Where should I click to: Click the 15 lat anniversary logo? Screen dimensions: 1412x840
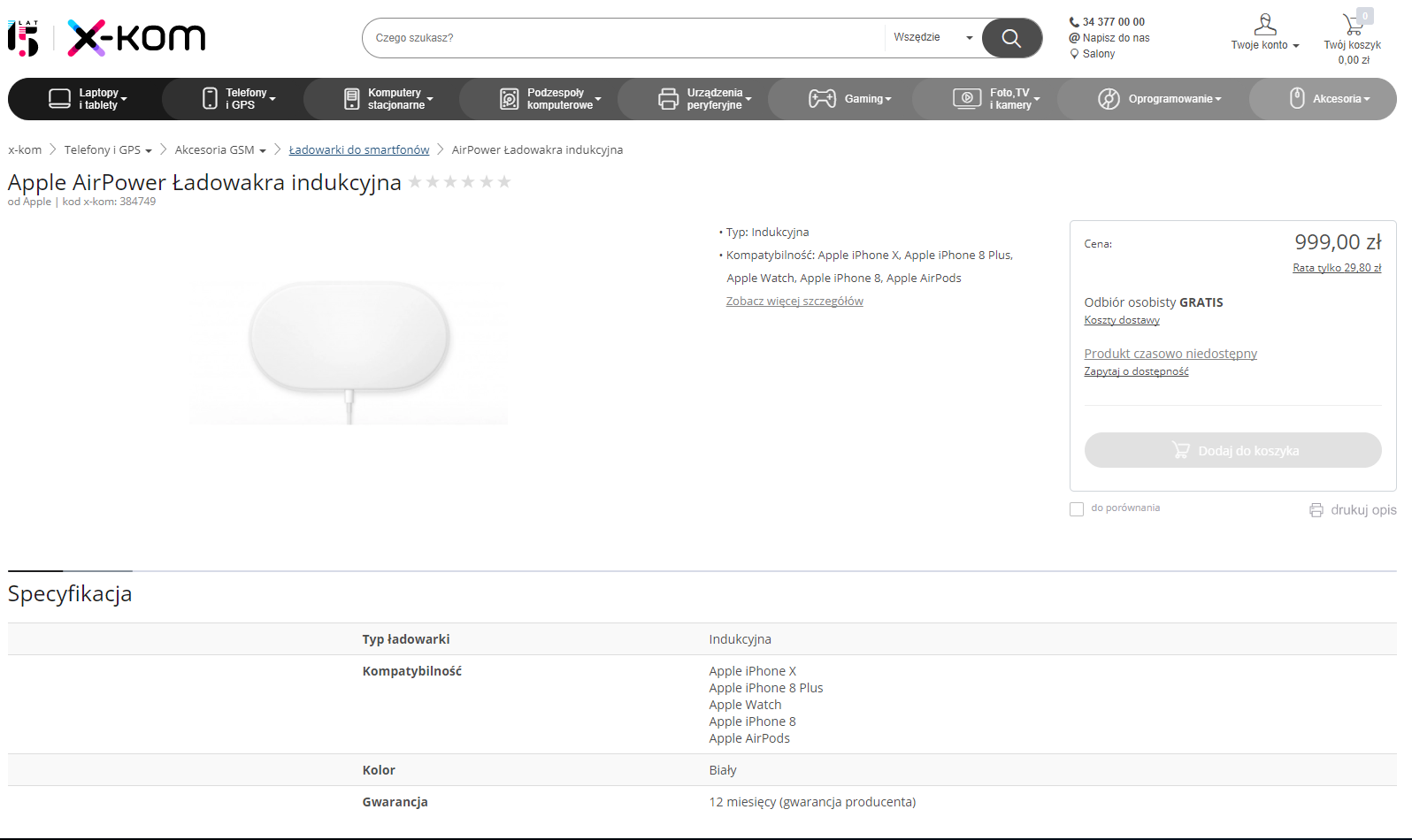click(24, 38)
